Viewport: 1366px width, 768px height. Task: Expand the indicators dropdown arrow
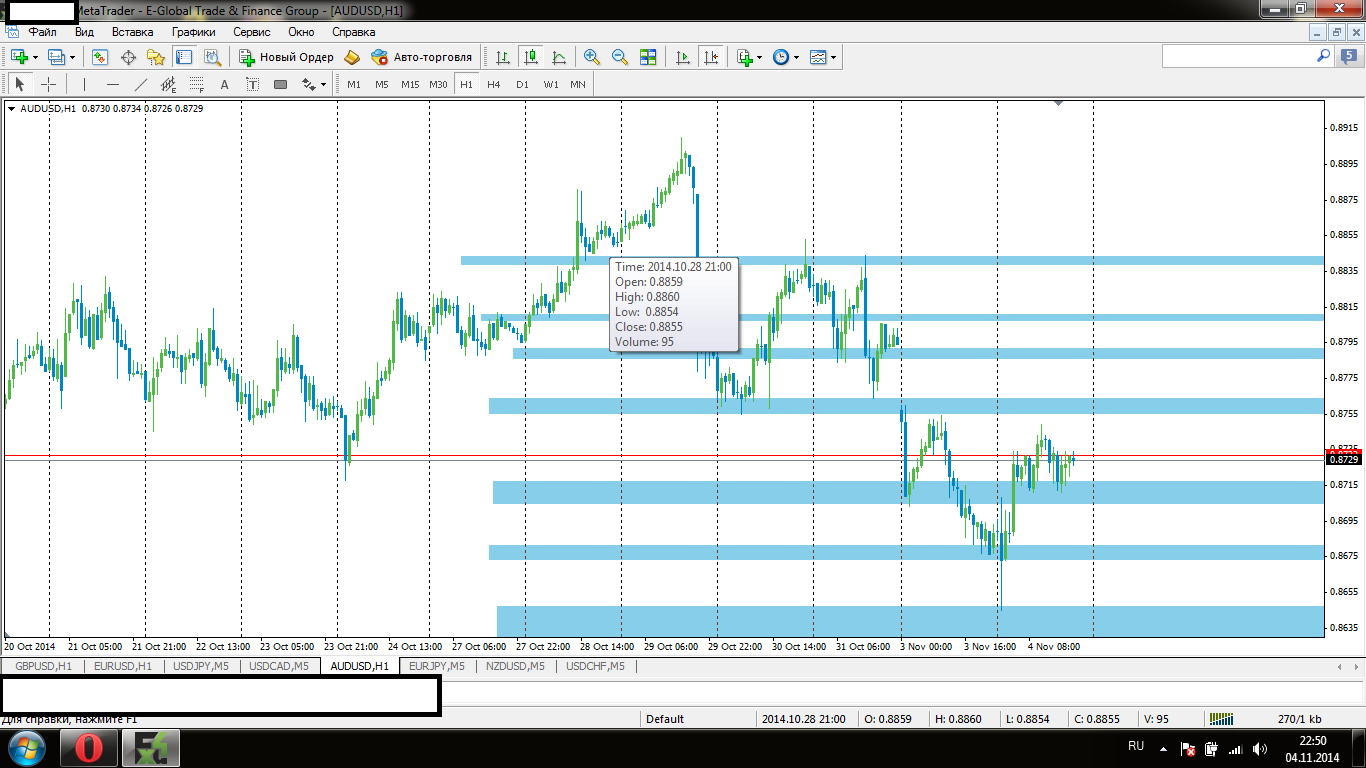[760, 57]
